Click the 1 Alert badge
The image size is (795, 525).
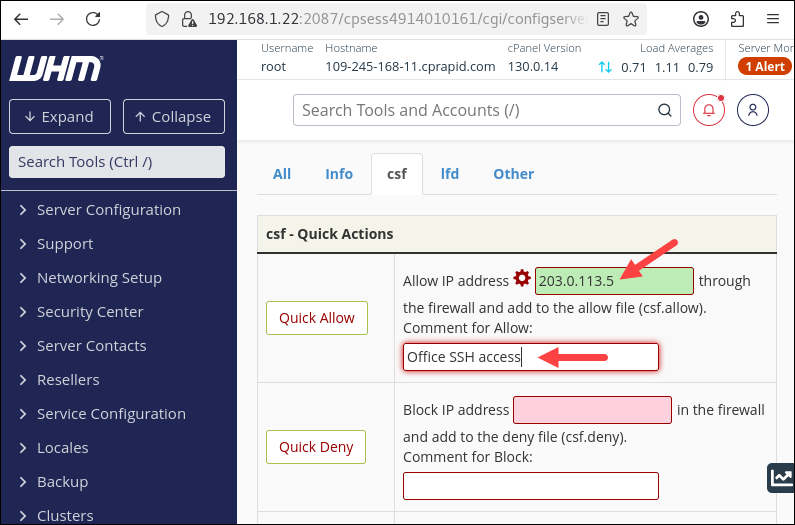(765, 67)
